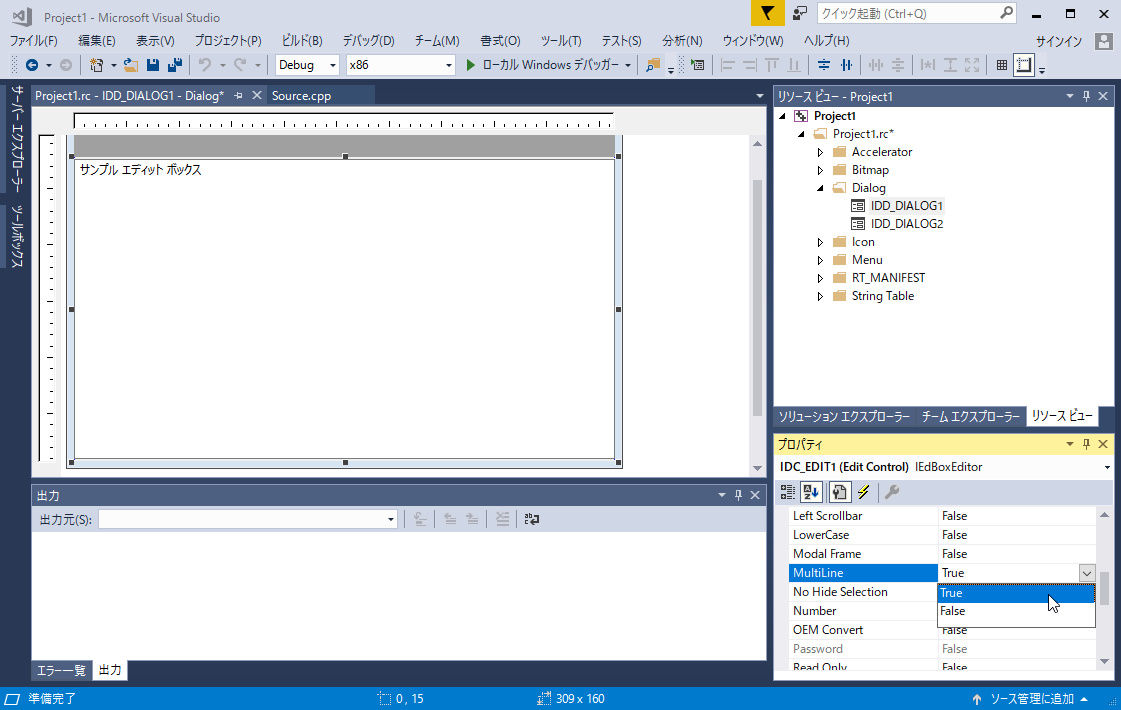Open the MultiLine value dropdown arrow
1121x710 pixels.
click(1087, 573)
